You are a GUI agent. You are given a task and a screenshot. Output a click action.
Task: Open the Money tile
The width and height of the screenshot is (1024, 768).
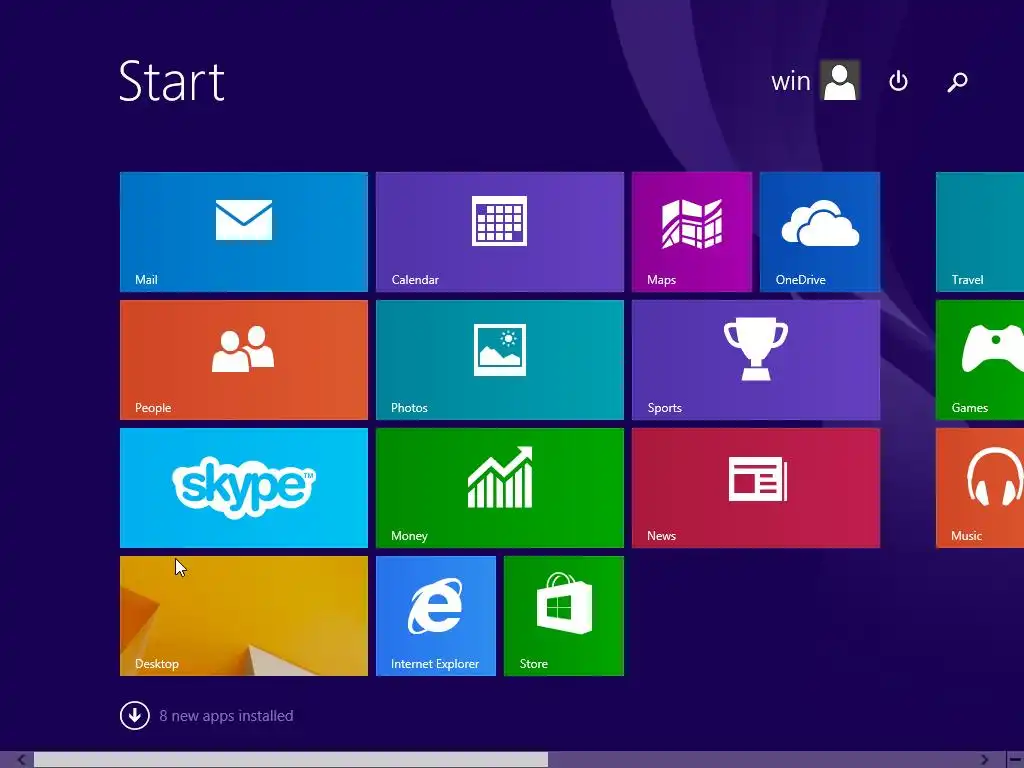click(500, 488)
